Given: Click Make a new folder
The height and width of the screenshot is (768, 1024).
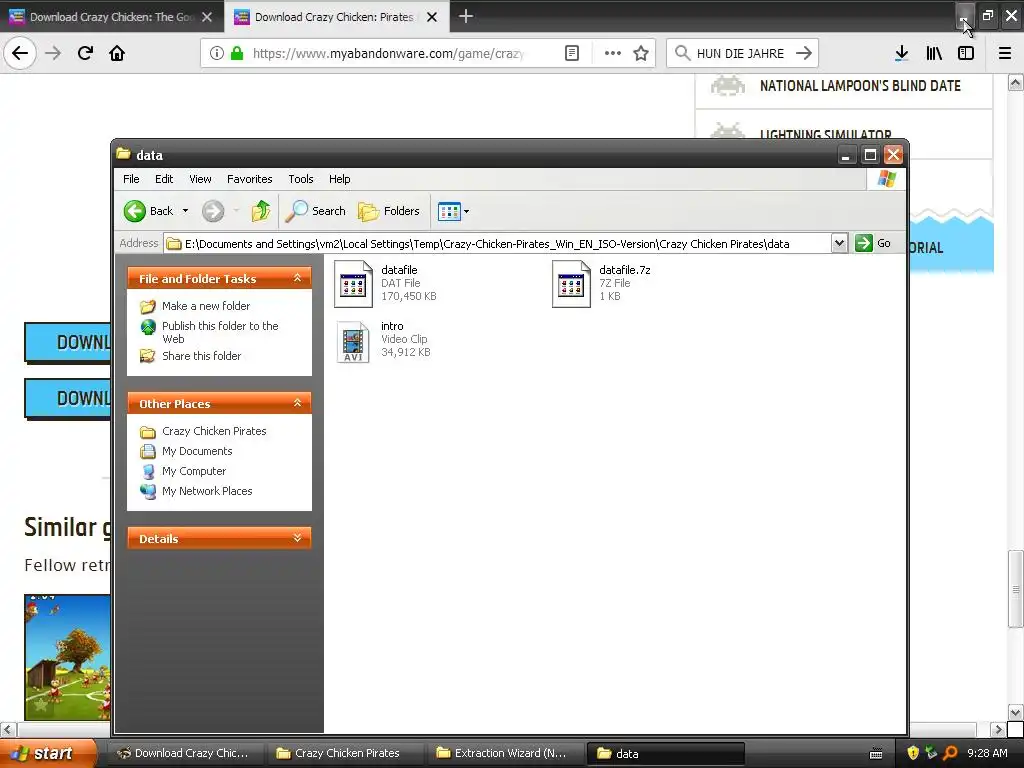Looking at the screenshot, I should point(206,306).
